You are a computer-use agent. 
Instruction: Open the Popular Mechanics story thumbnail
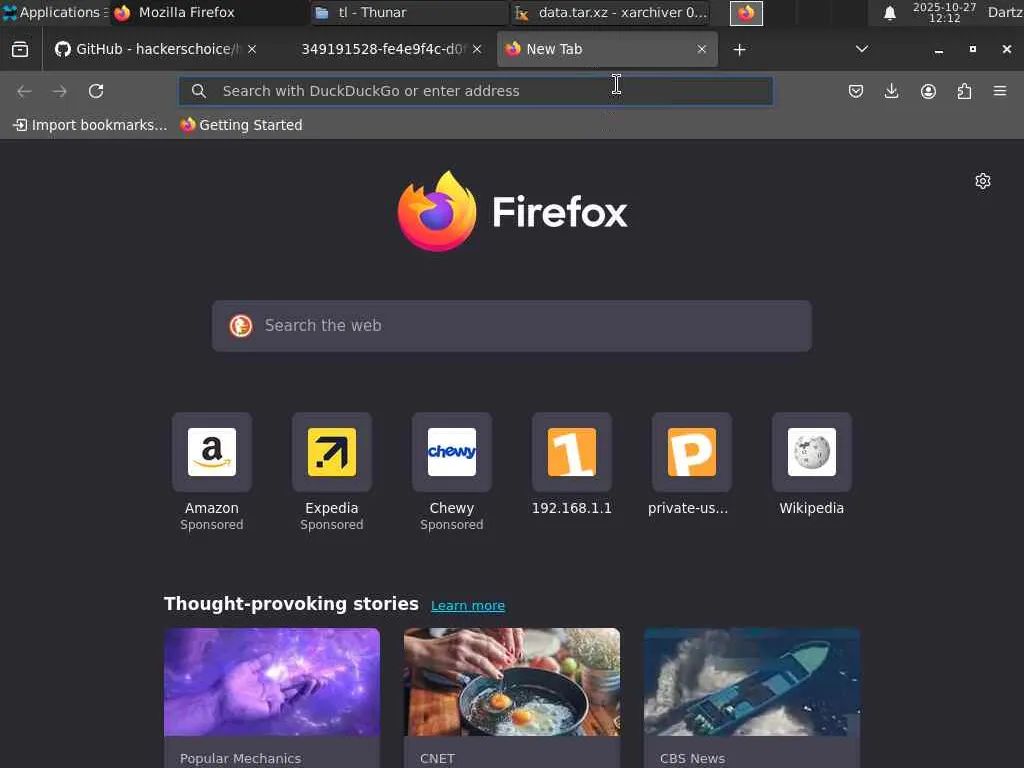coord(272,682)
